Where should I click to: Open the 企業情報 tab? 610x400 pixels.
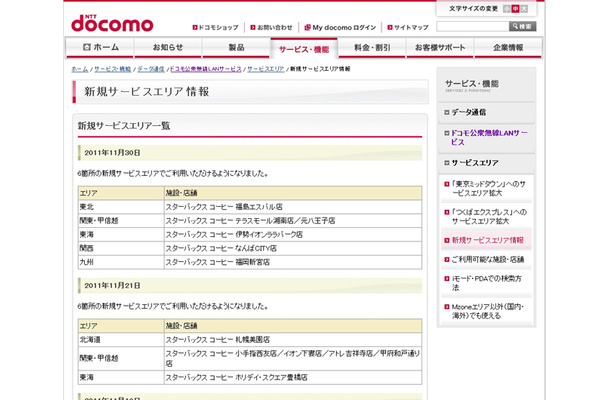pyautogui.click(x=508, y=47)
